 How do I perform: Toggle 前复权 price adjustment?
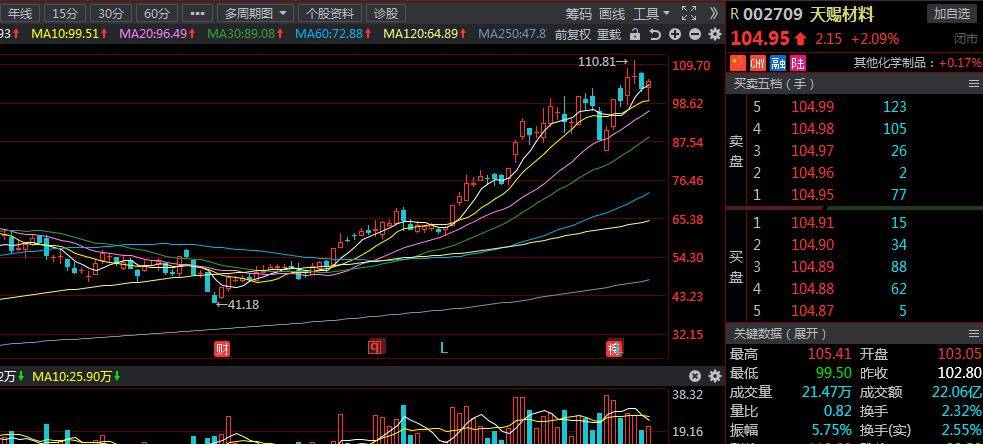click(572, 34)
